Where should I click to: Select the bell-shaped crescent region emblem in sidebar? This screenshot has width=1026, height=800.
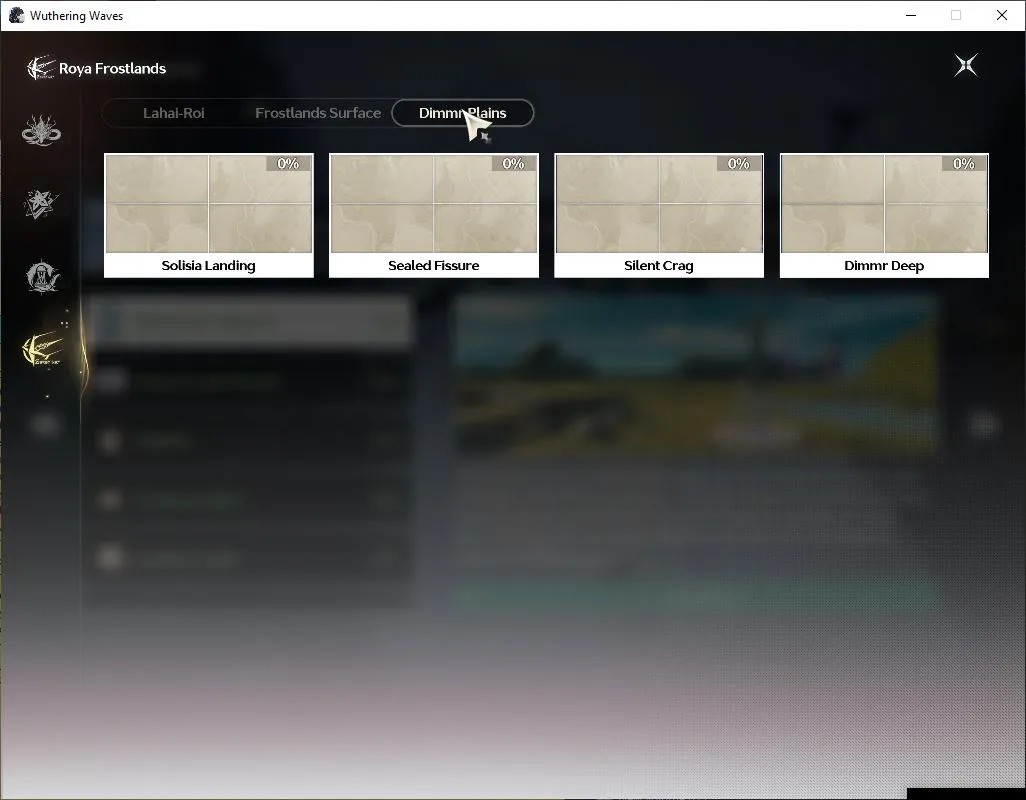click(x=43, y=277)
